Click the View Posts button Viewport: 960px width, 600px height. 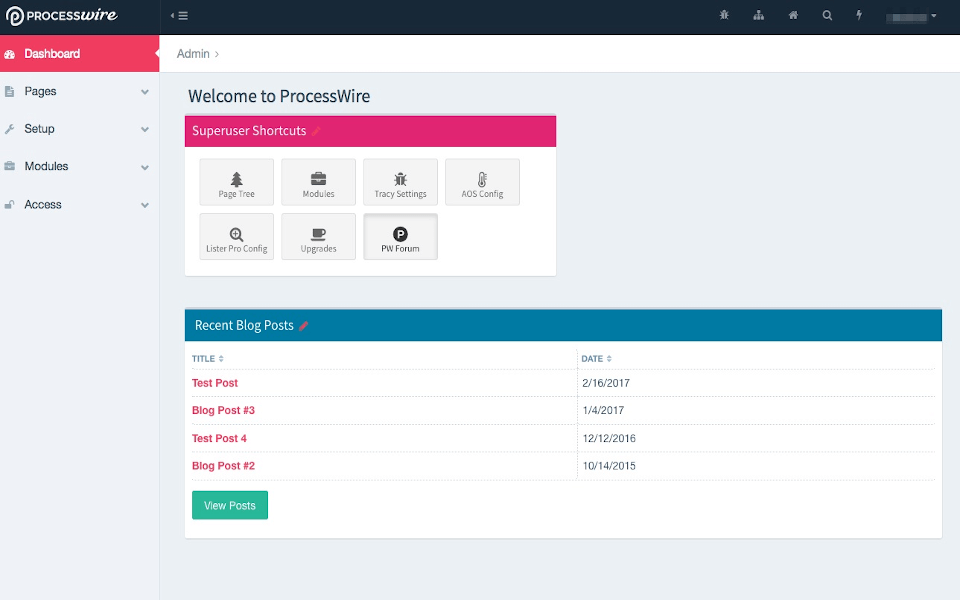click(230, 505)
